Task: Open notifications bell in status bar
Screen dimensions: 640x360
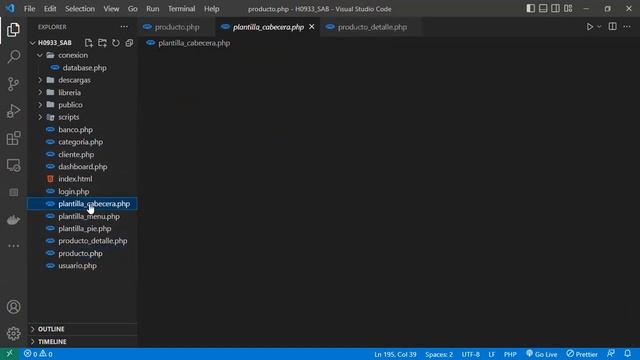Action: pos(628,354)
